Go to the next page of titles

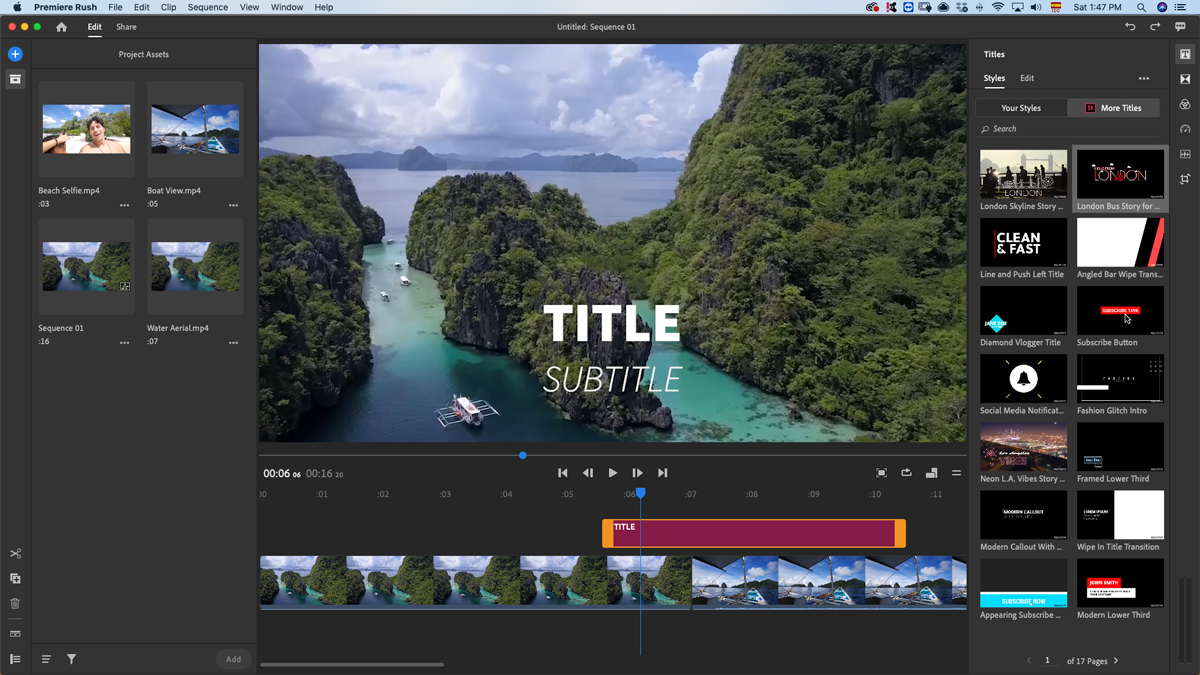coord(1116,661)
